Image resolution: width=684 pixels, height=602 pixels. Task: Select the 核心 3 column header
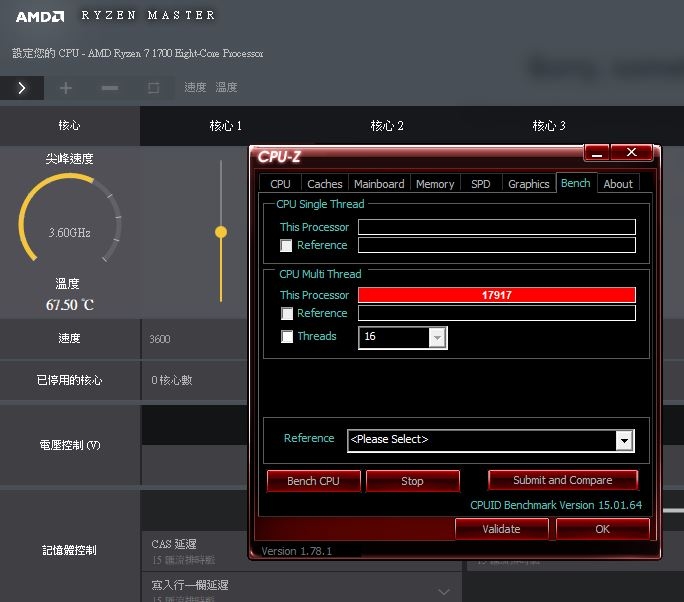[x=549, y=126]
